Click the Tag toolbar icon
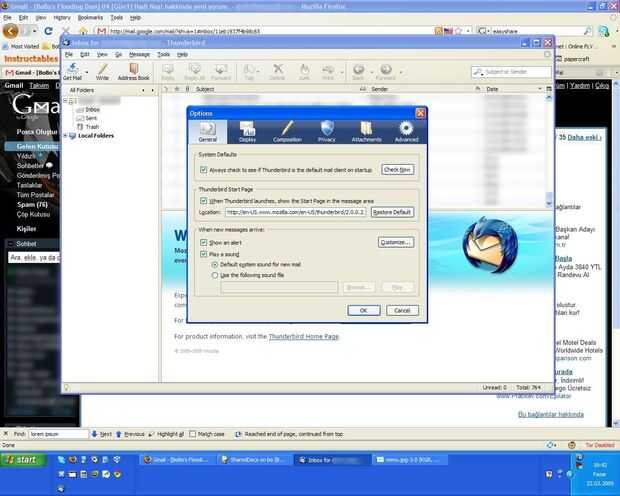 (249, 72)
